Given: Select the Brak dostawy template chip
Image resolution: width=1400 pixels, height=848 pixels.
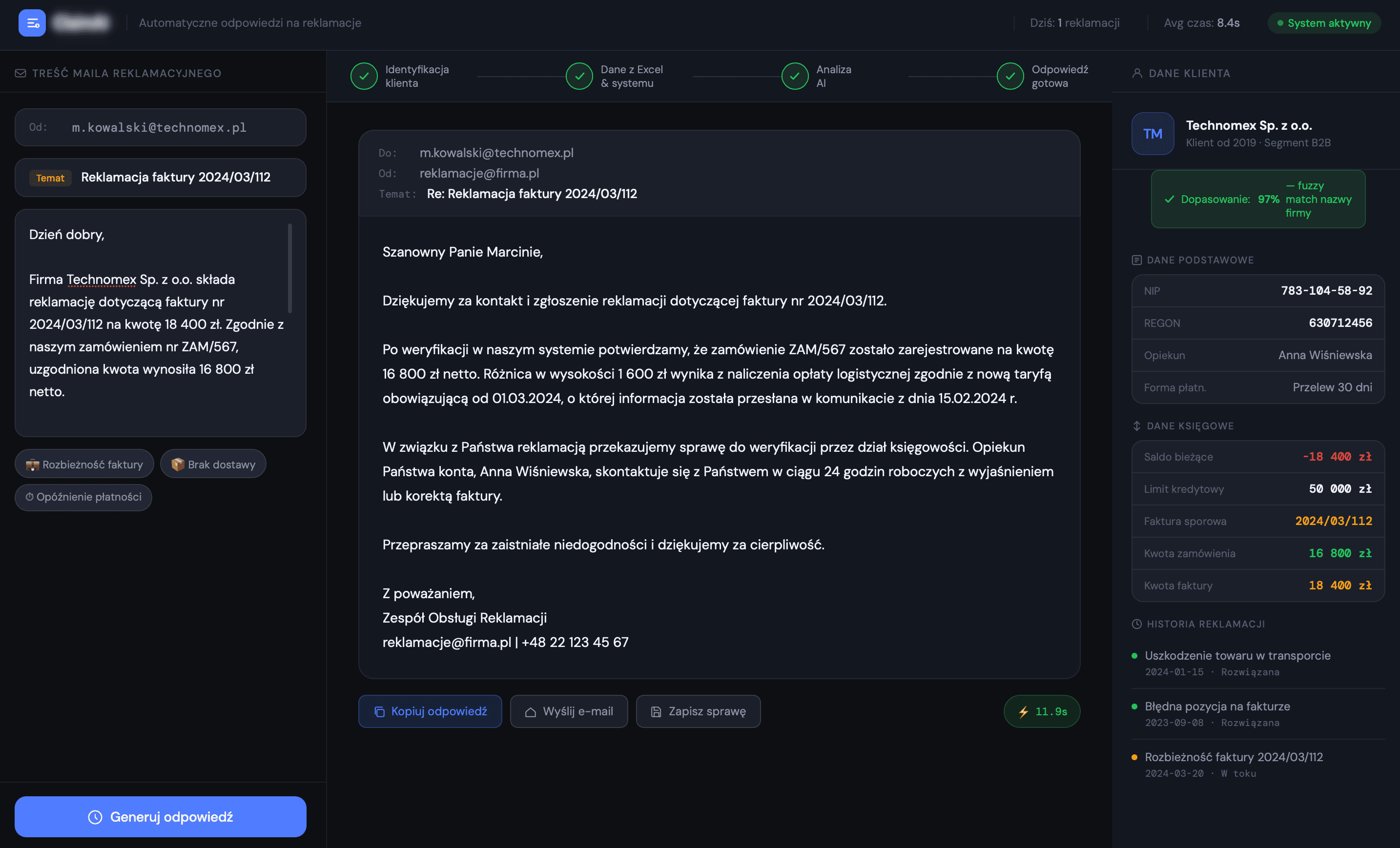Looking at the screenshot, I should tap(213, 464).
